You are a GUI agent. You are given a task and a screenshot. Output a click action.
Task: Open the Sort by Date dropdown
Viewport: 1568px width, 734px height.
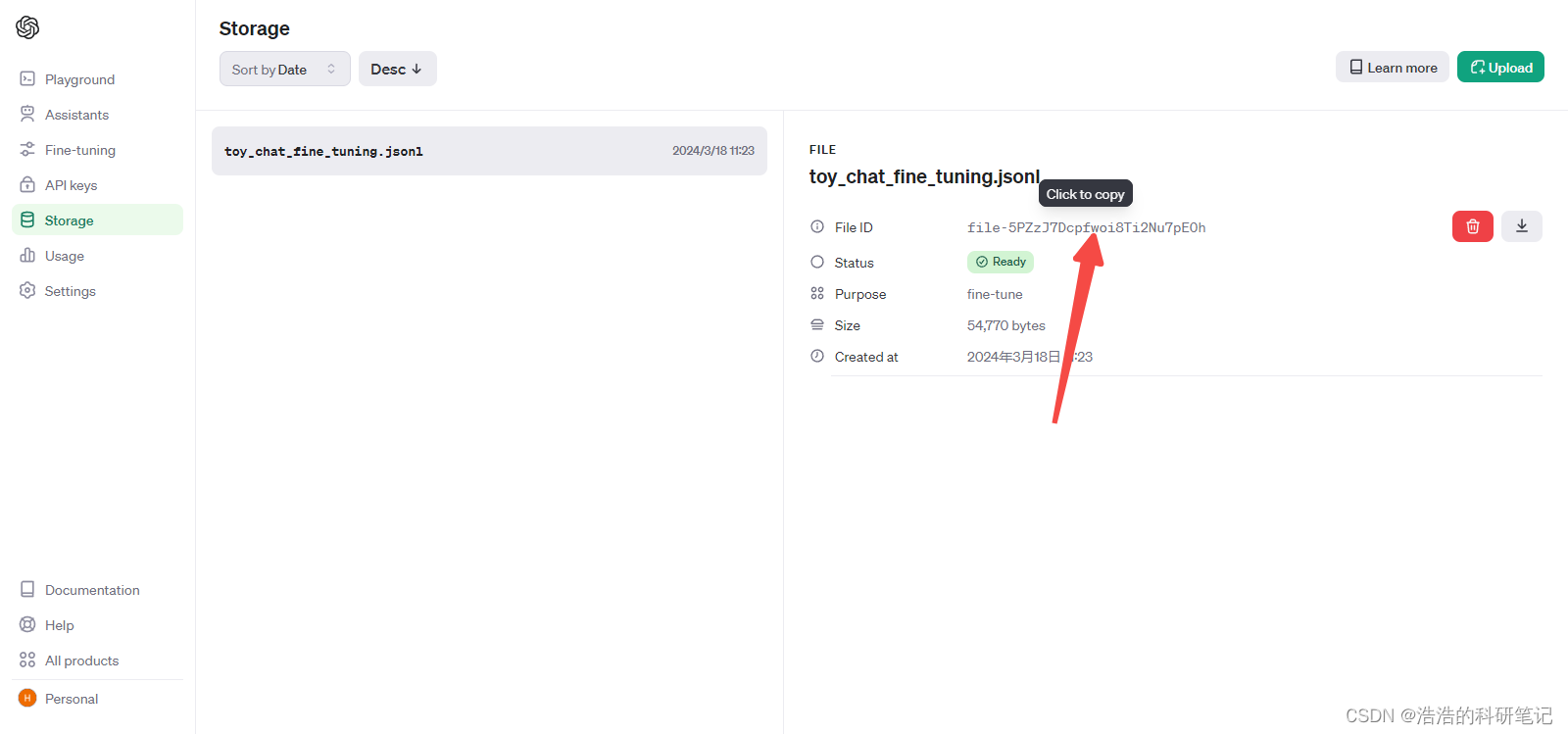pyautogui.click(x=284, y=69)
